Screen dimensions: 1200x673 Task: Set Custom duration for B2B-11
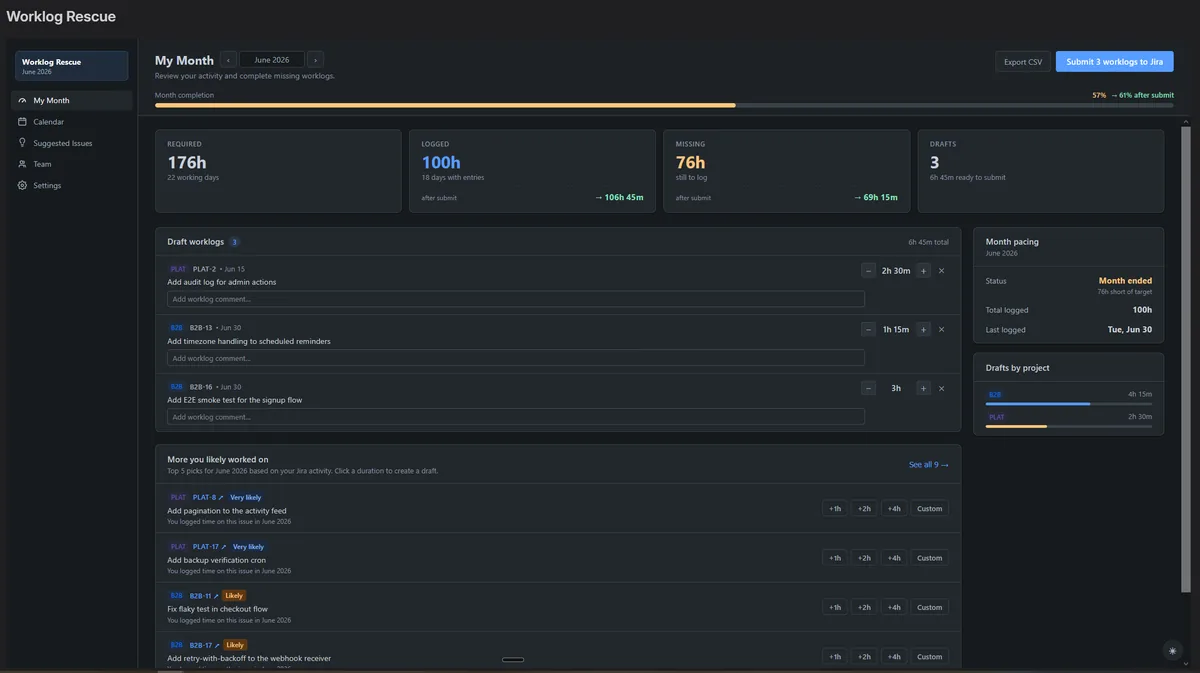point(930,607)
